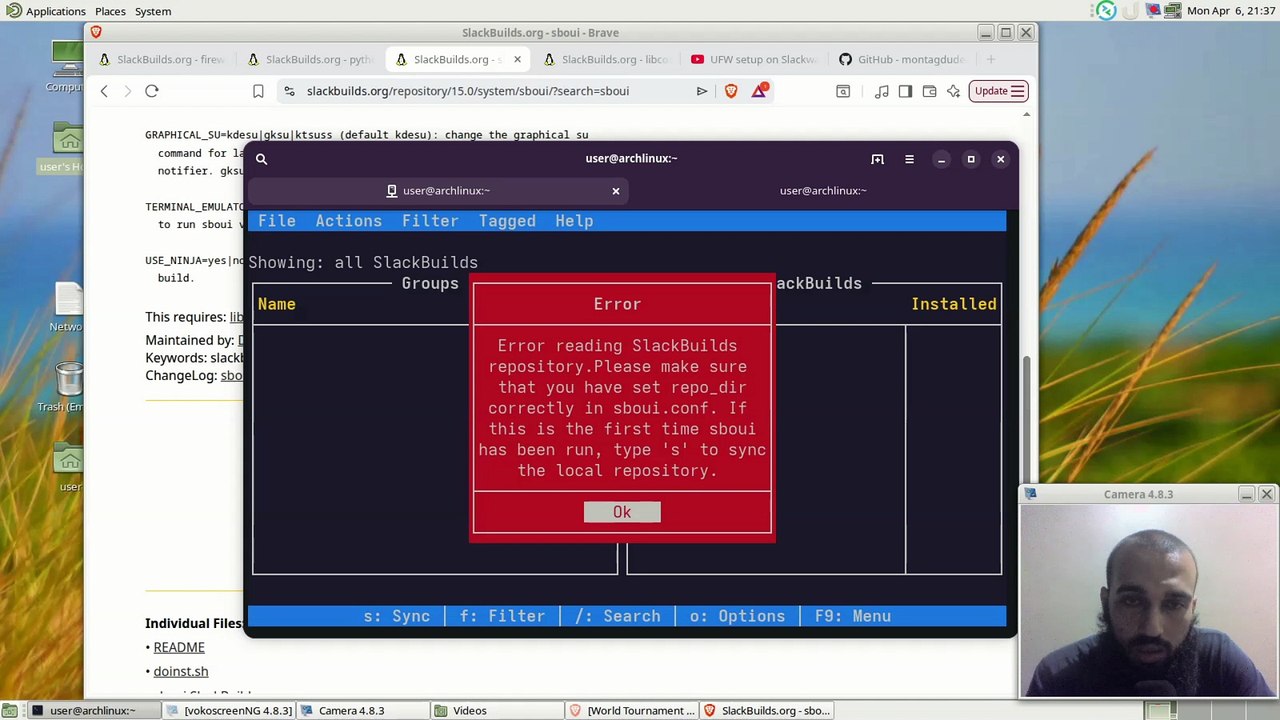Switch to SlackBuilds.org firewall browser tab
The image size is (1280, 720).
160,59
